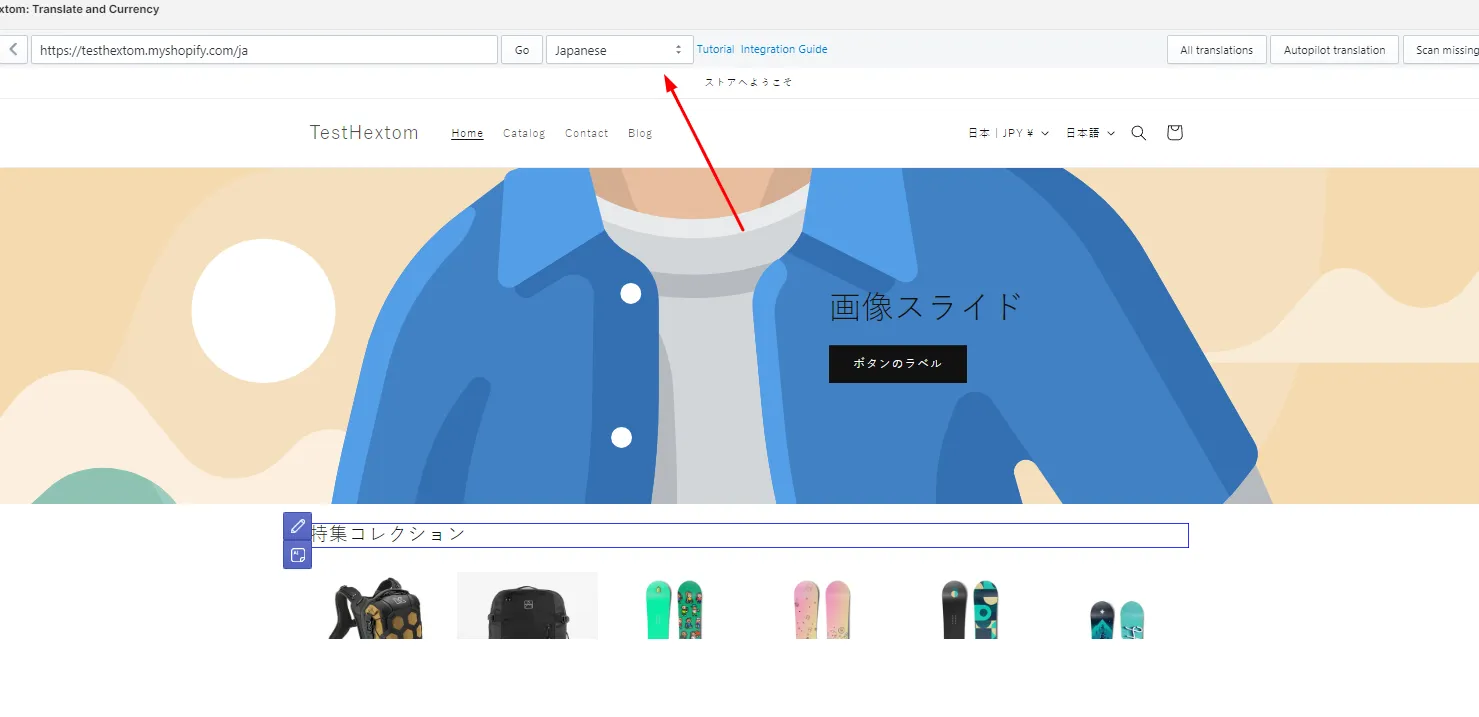Open the shopping cart icon
The height and width of the screenshot is (717, 1479).
(x=1174, y=133)
